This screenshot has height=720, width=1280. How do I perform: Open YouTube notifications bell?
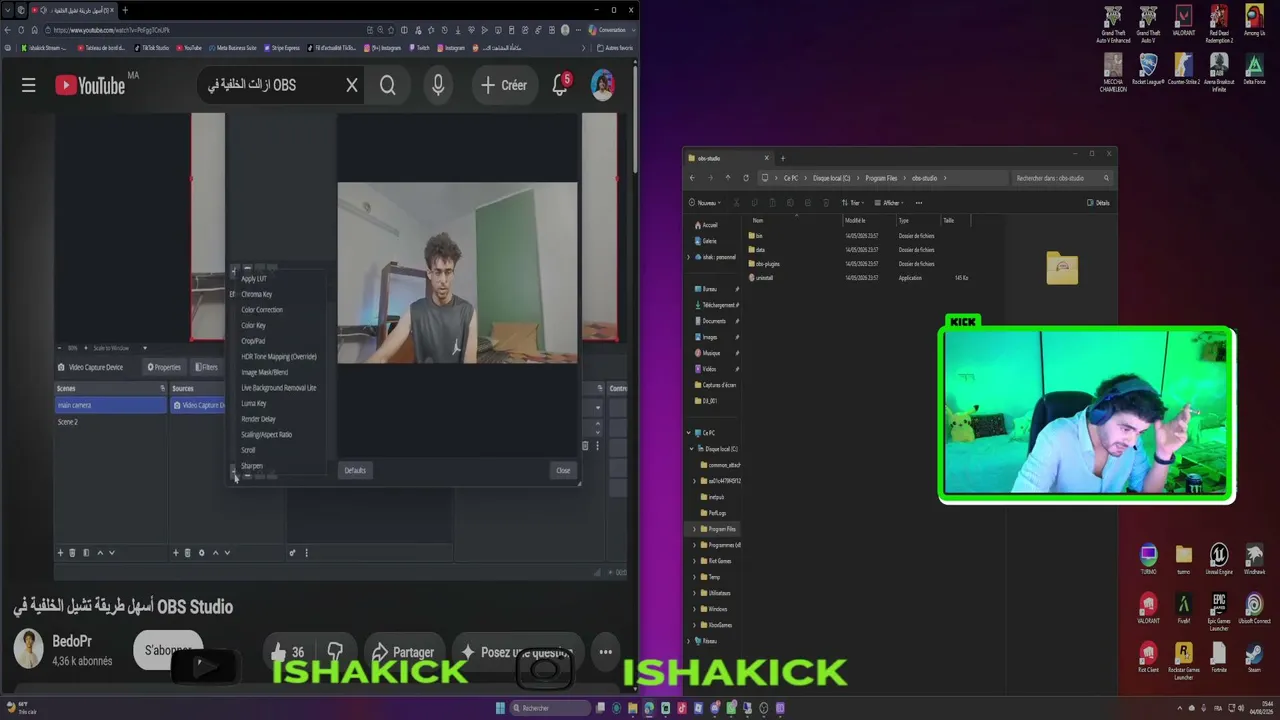[x=560, y=86]
